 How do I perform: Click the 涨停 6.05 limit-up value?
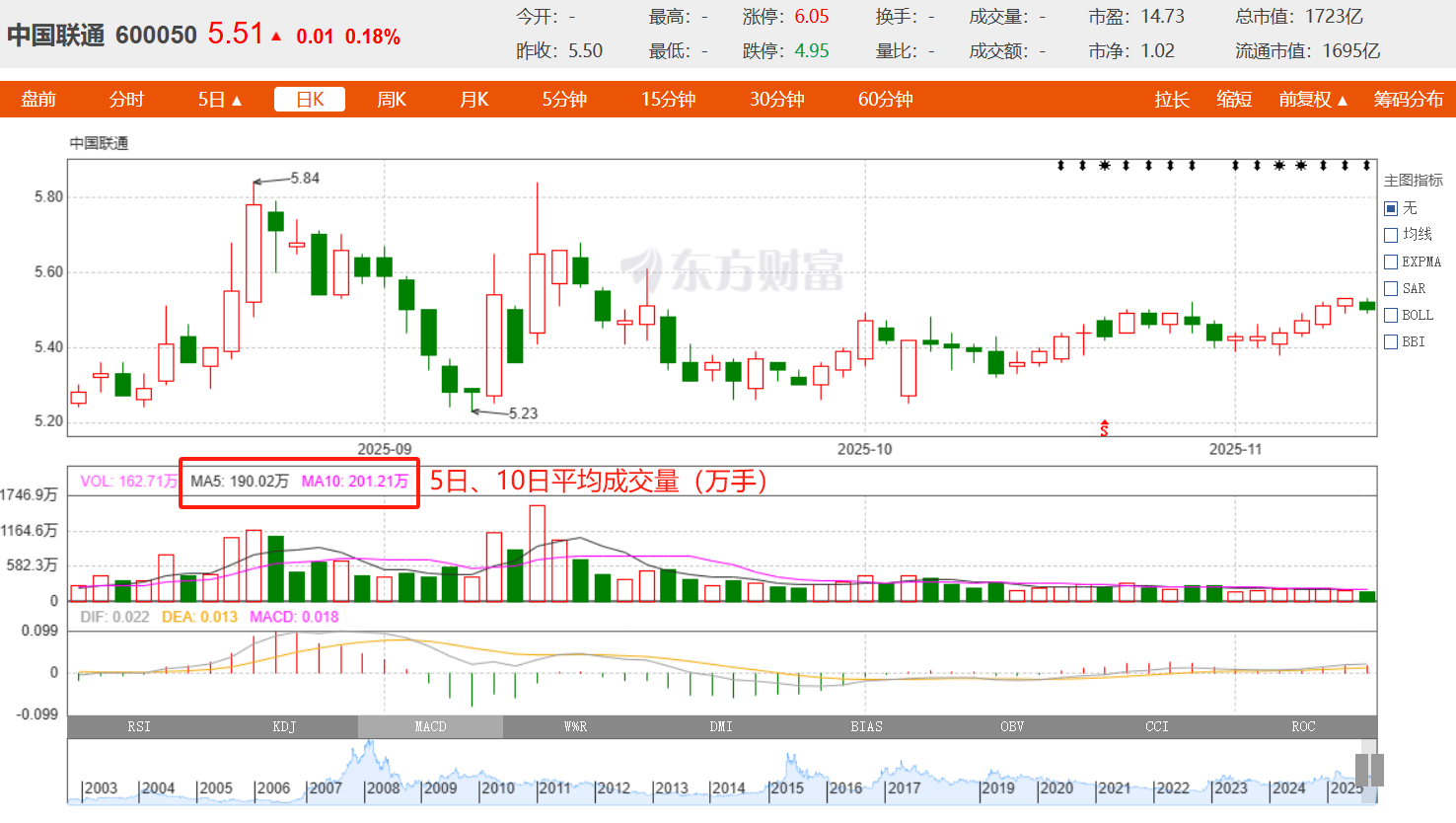(812, 17)
